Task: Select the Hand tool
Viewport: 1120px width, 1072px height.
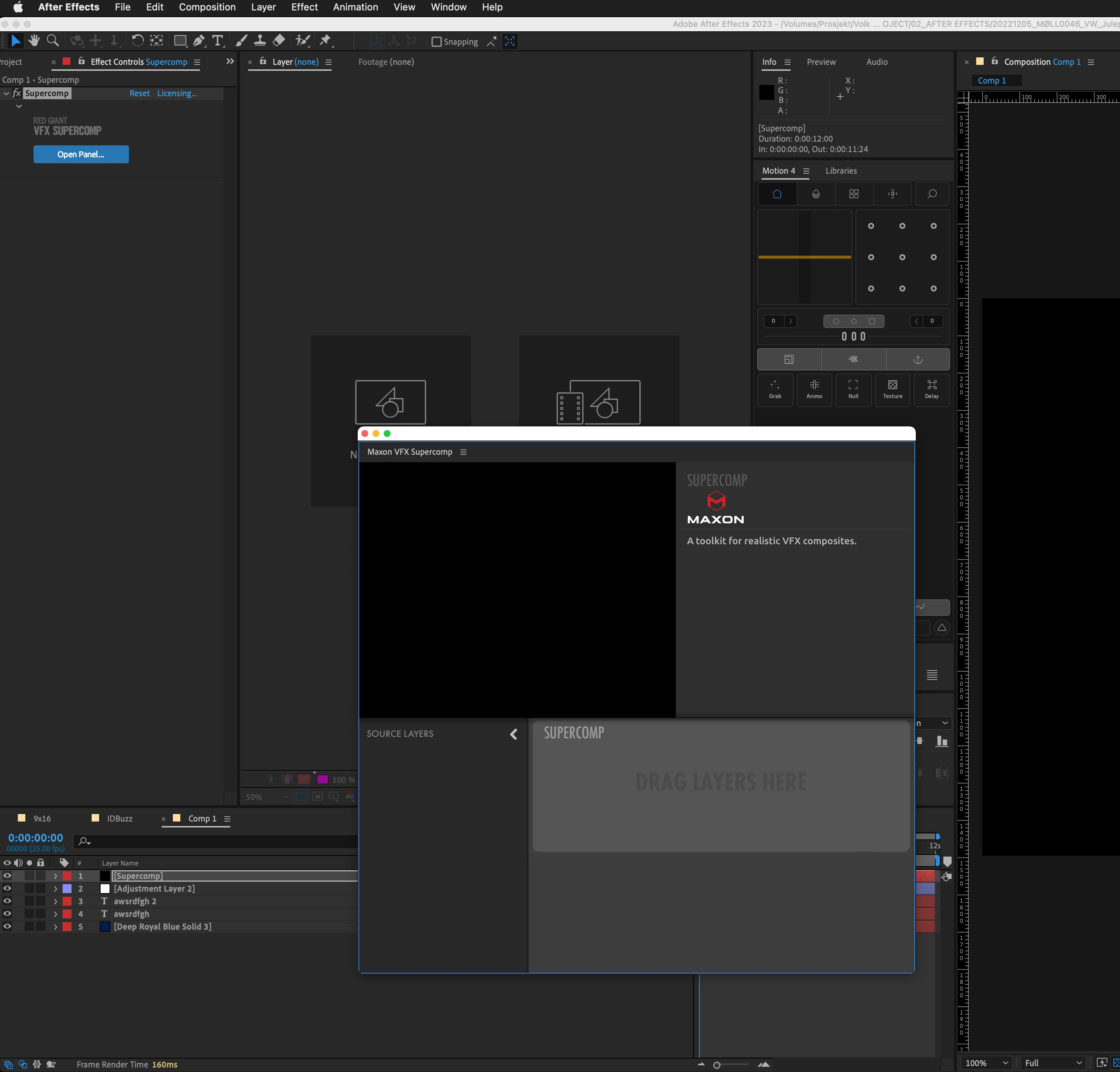Action: pos(34,41)
